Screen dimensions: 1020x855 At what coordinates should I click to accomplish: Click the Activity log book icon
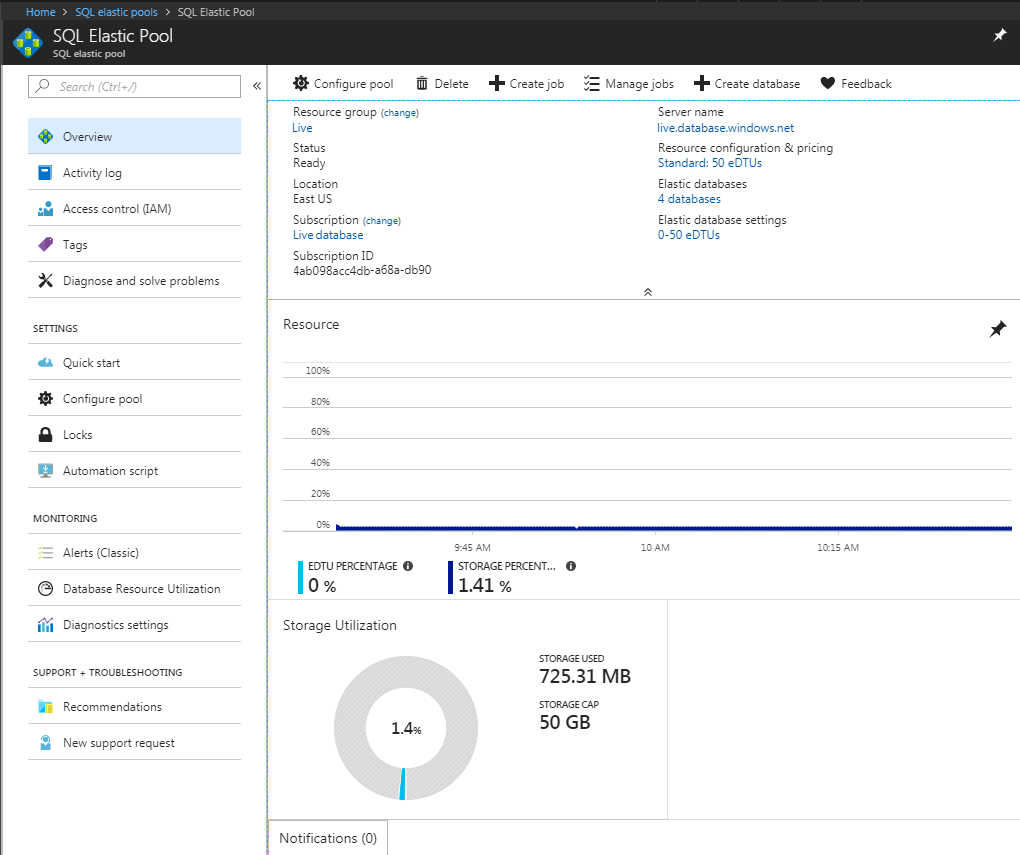46,172
